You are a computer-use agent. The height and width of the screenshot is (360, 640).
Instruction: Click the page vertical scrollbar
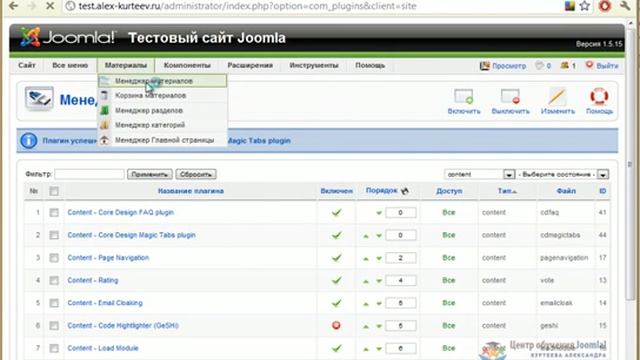coord(629,163)
